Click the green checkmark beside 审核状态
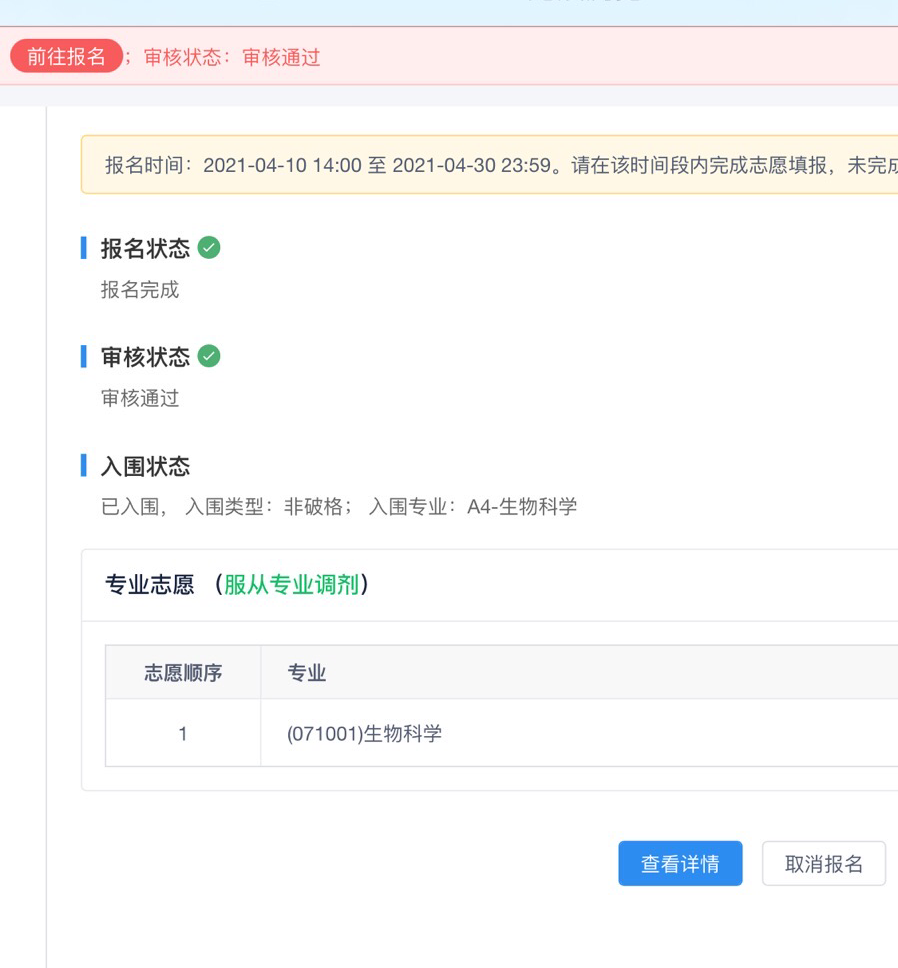The height and width of the screenshot is (968, 898). pos(209,356)
